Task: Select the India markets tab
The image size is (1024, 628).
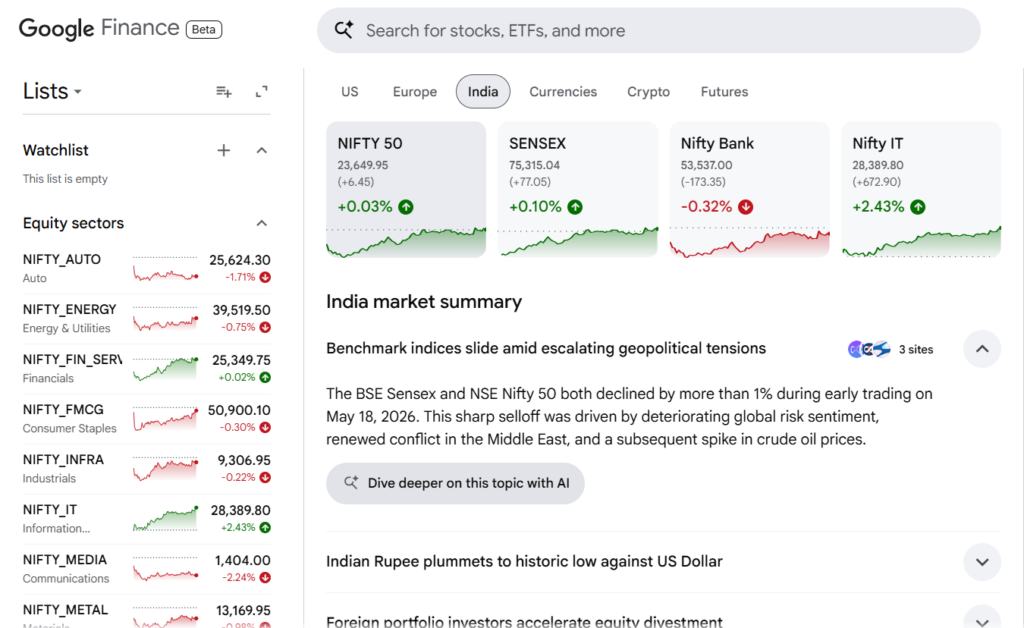Action: [483, 91]
